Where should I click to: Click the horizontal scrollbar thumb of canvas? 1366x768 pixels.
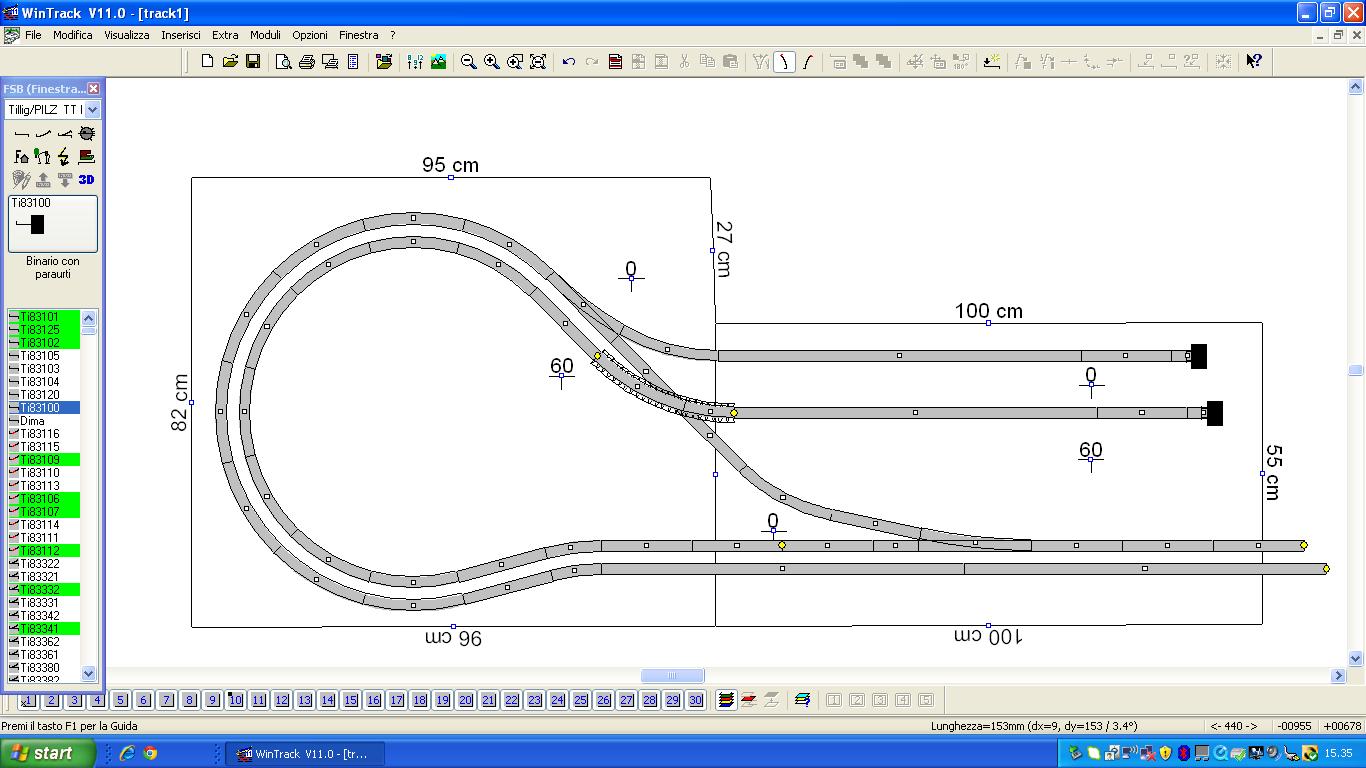[672, 676]
